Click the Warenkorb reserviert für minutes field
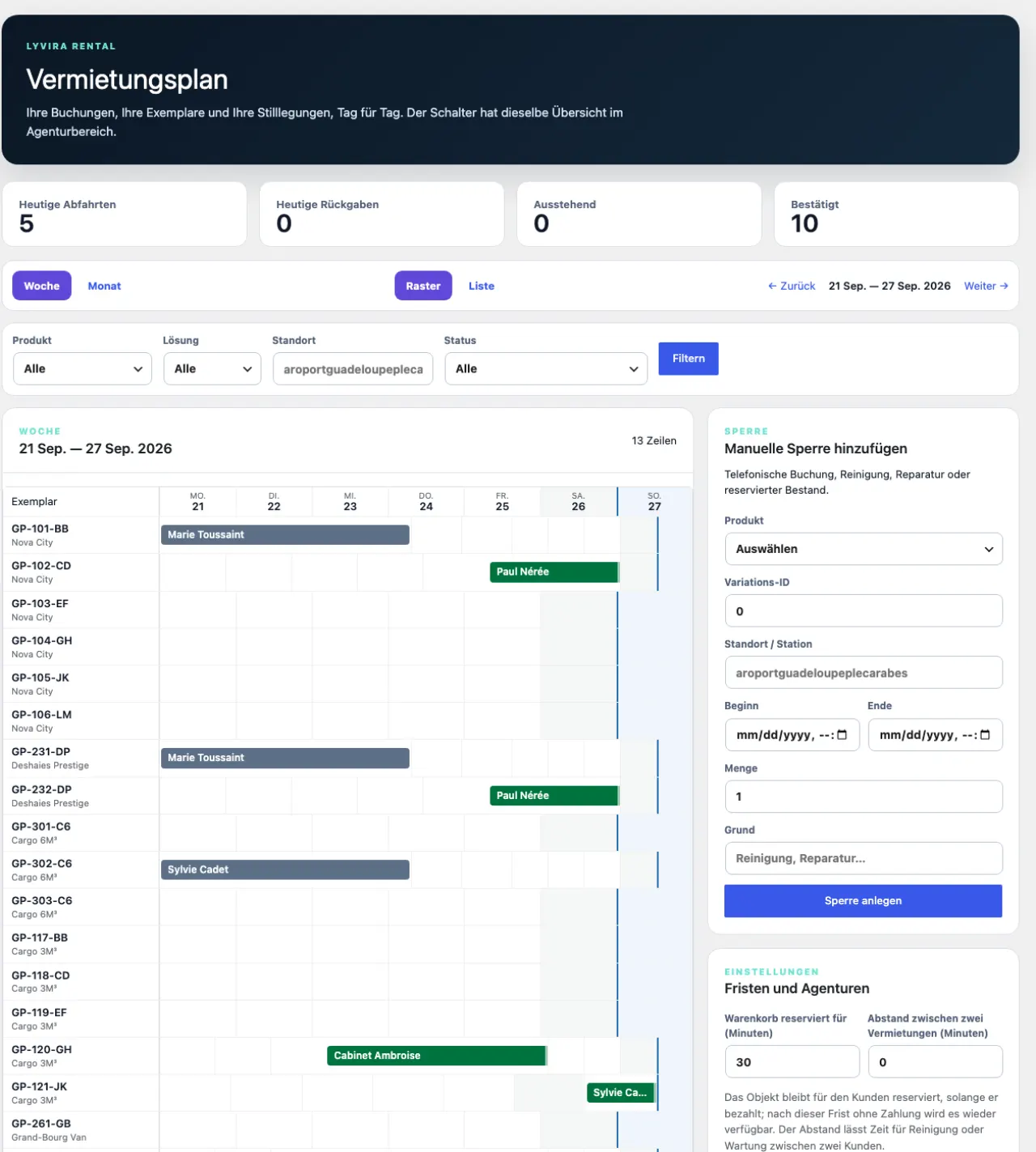This screenshot has height=1152, width=1036. coord(792,1062)
